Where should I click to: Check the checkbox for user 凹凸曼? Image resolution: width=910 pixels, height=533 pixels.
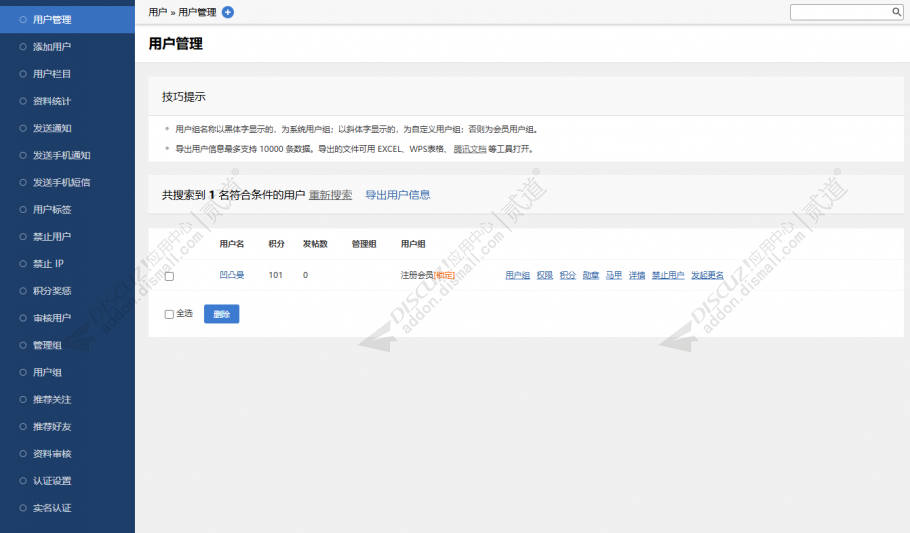(169, 276)
